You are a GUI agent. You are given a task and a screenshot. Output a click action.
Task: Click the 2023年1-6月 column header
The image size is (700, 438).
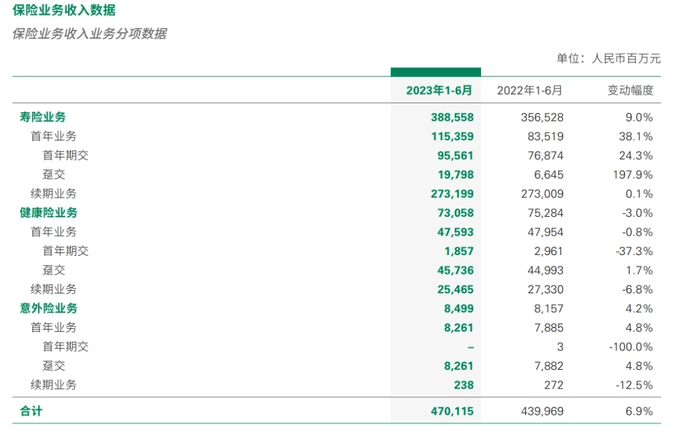(439, 91)
